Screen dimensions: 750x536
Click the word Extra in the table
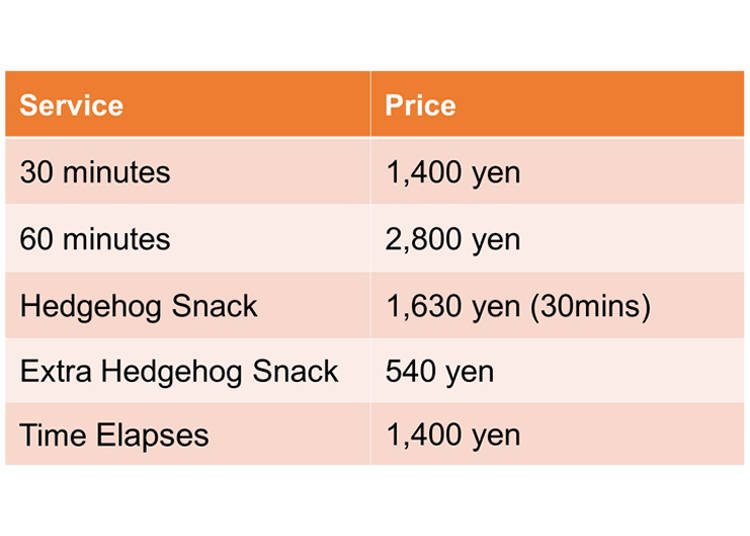point(55,371)
